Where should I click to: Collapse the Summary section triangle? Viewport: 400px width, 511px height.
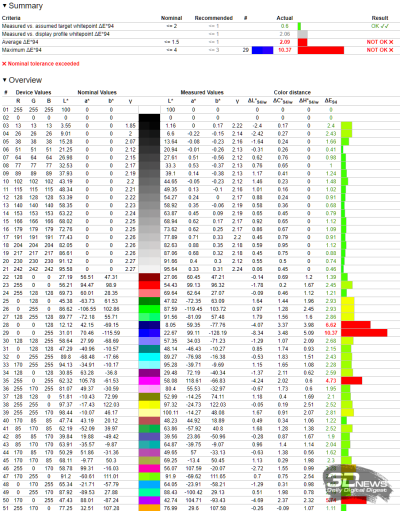4,6
